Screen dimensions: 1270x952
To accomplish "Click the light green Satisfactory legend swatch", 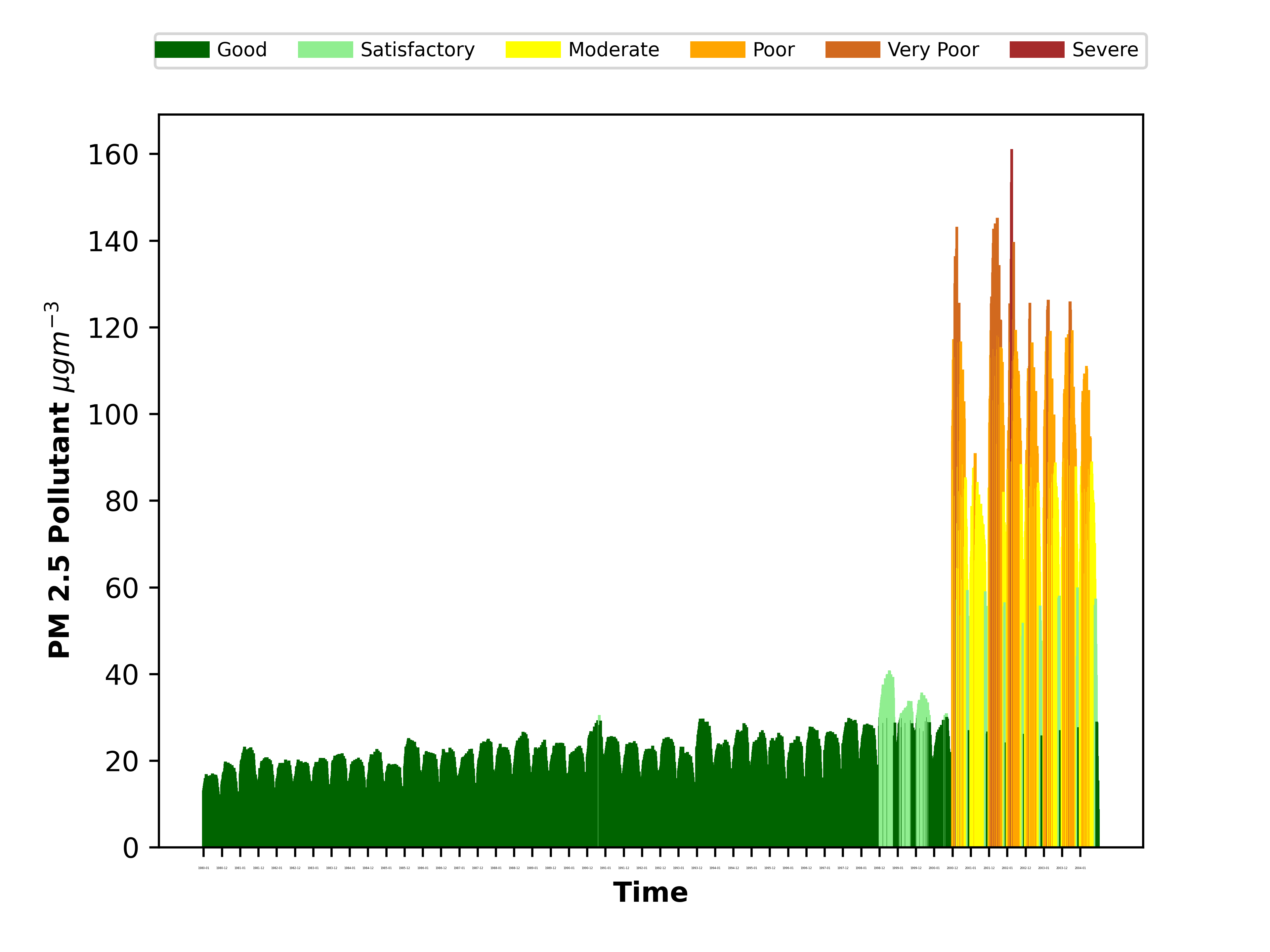I will pos(325,50).
